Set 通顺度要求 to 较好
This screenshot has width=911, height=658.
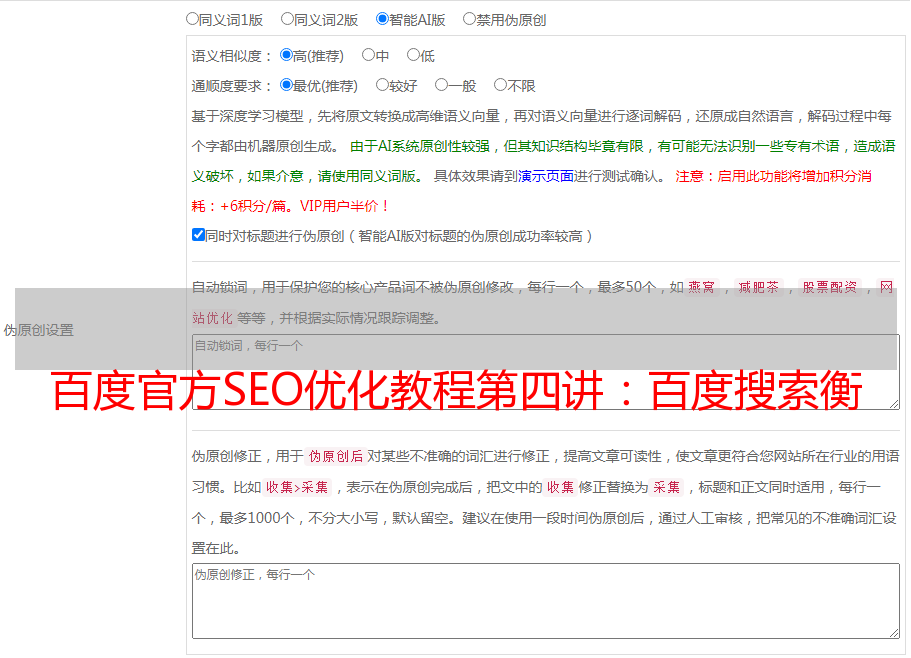pos(383,86)
